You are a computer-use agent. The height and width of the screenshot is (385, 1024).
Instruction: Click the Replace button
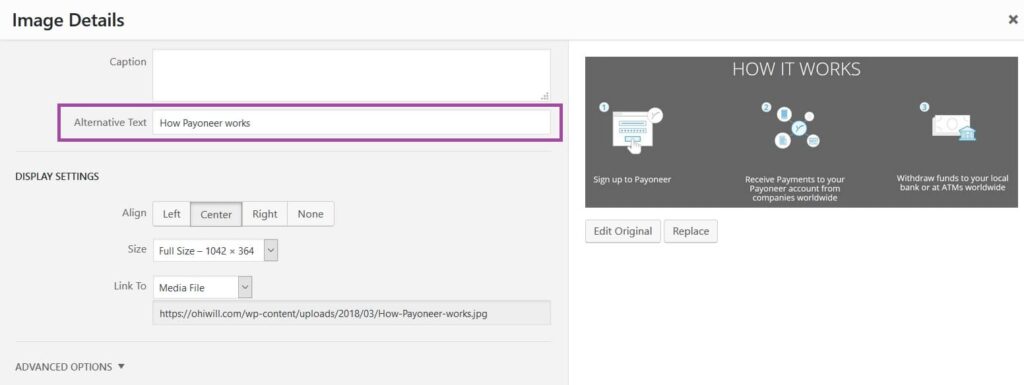click(691, 231)
